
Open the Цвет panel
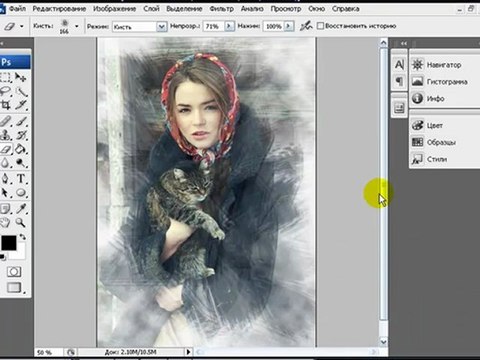pos(444,125)
